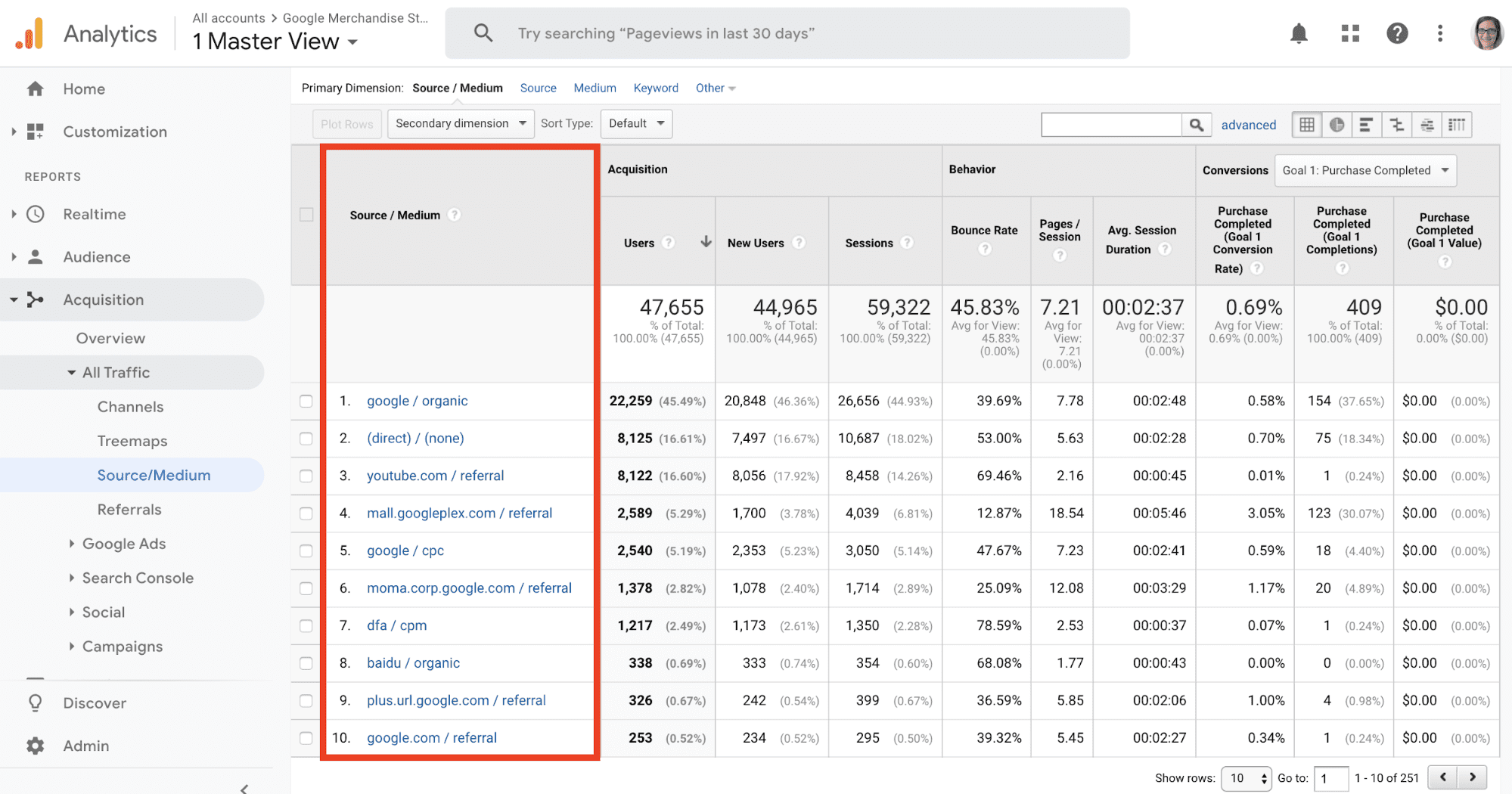Click the notifications bell icon
Viewport: 1512px width, 794px height.
coord(1299,33)
